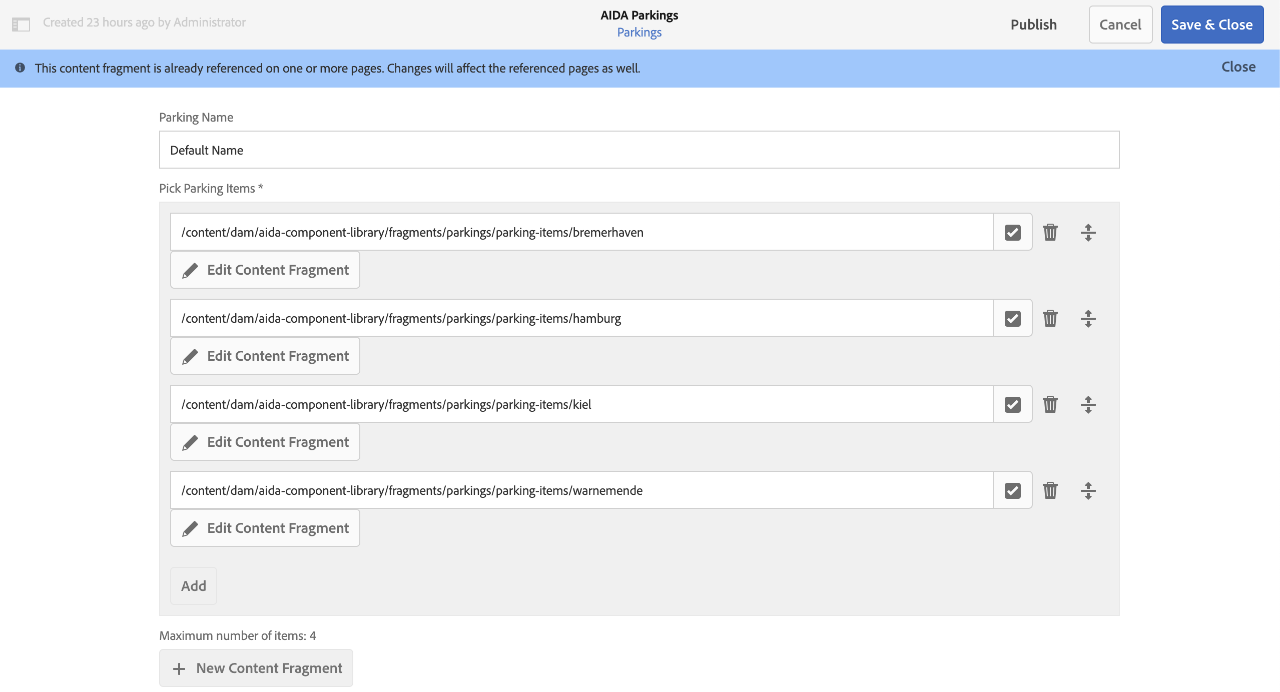Open path picker for bremerhaven item
This screenshot has height=692, width=1280.
[x=1013, y=232]
